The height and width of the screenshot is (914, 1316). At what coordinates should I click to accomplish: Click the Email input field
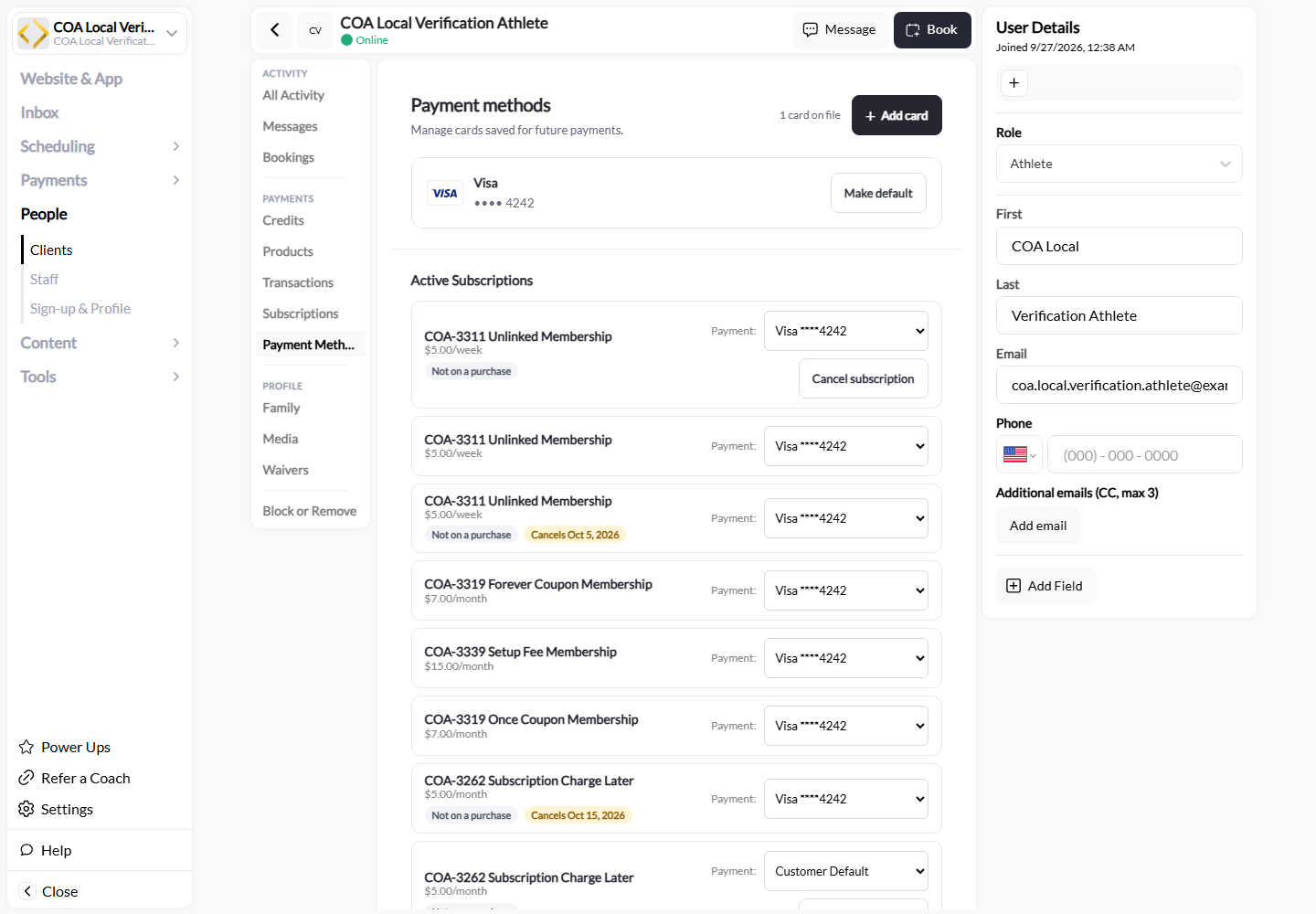coord(1120,385)
